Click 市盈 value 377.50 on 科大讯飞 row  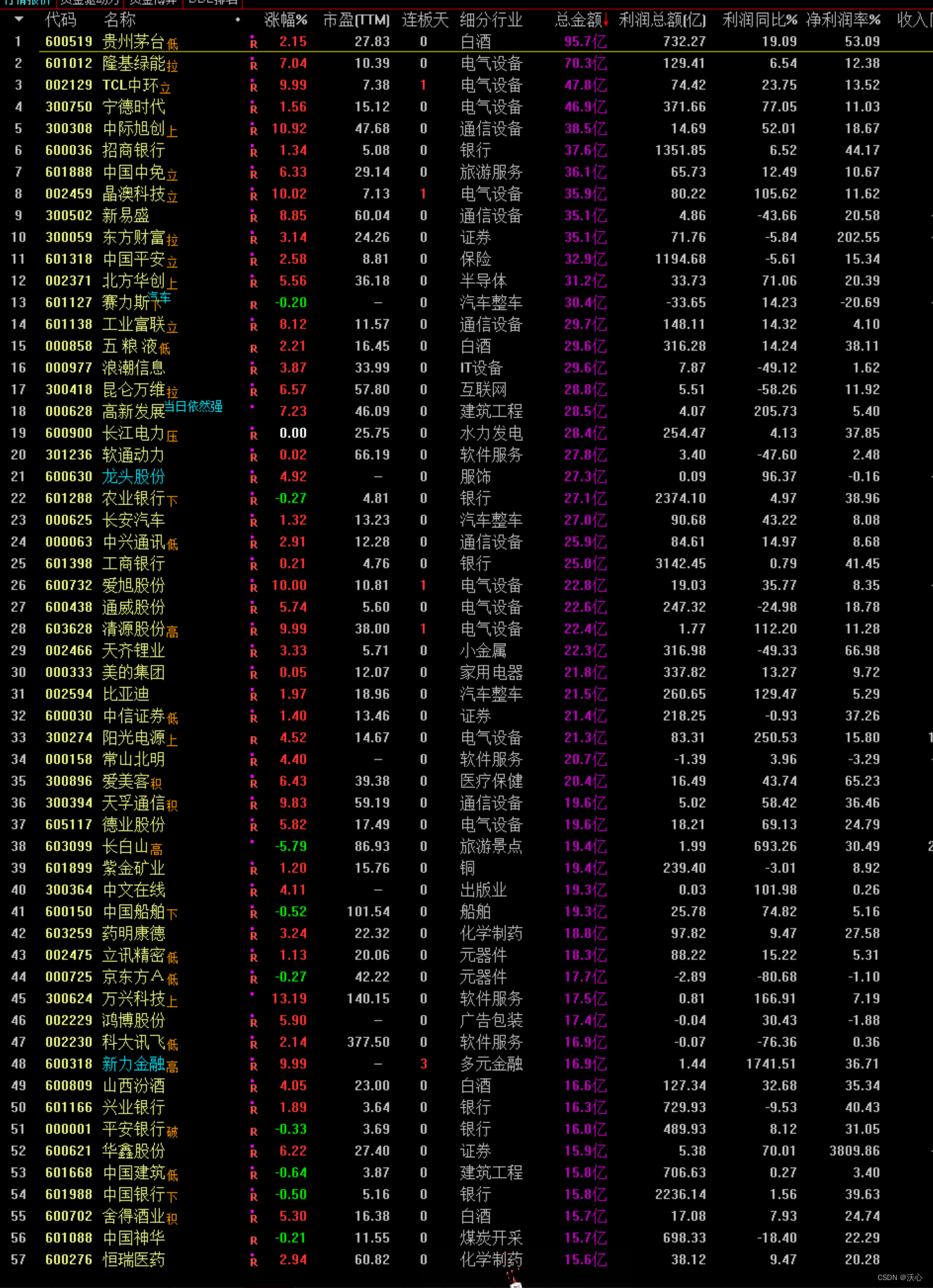tap(368, 1042)
